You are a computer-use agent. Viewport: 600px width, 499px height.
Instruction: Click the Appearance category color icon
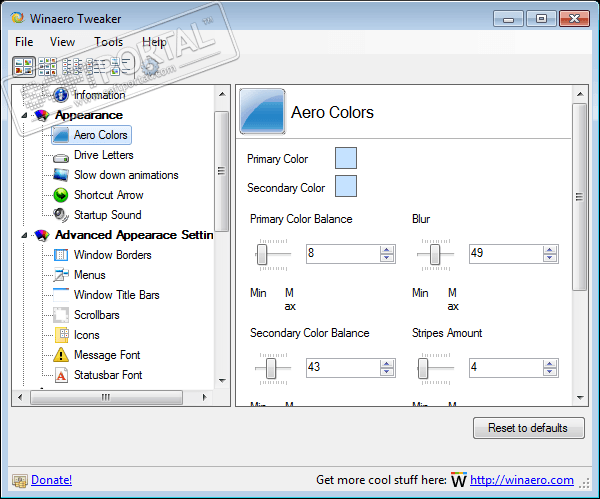pos(42,115)
